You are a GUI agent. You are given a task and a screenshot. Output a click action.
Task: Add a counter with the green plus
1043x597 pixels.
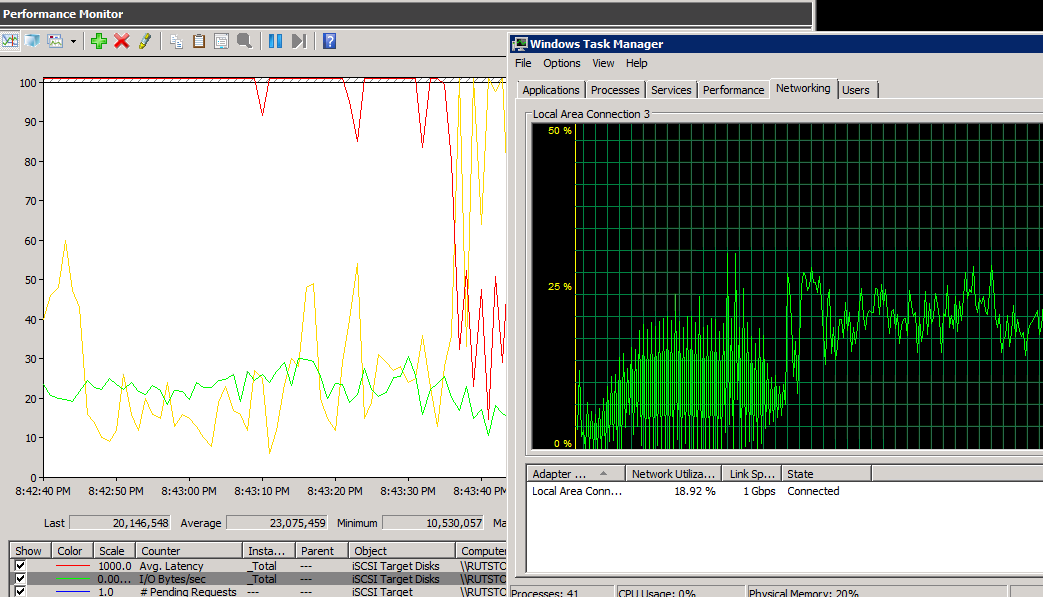pos(99,41)
